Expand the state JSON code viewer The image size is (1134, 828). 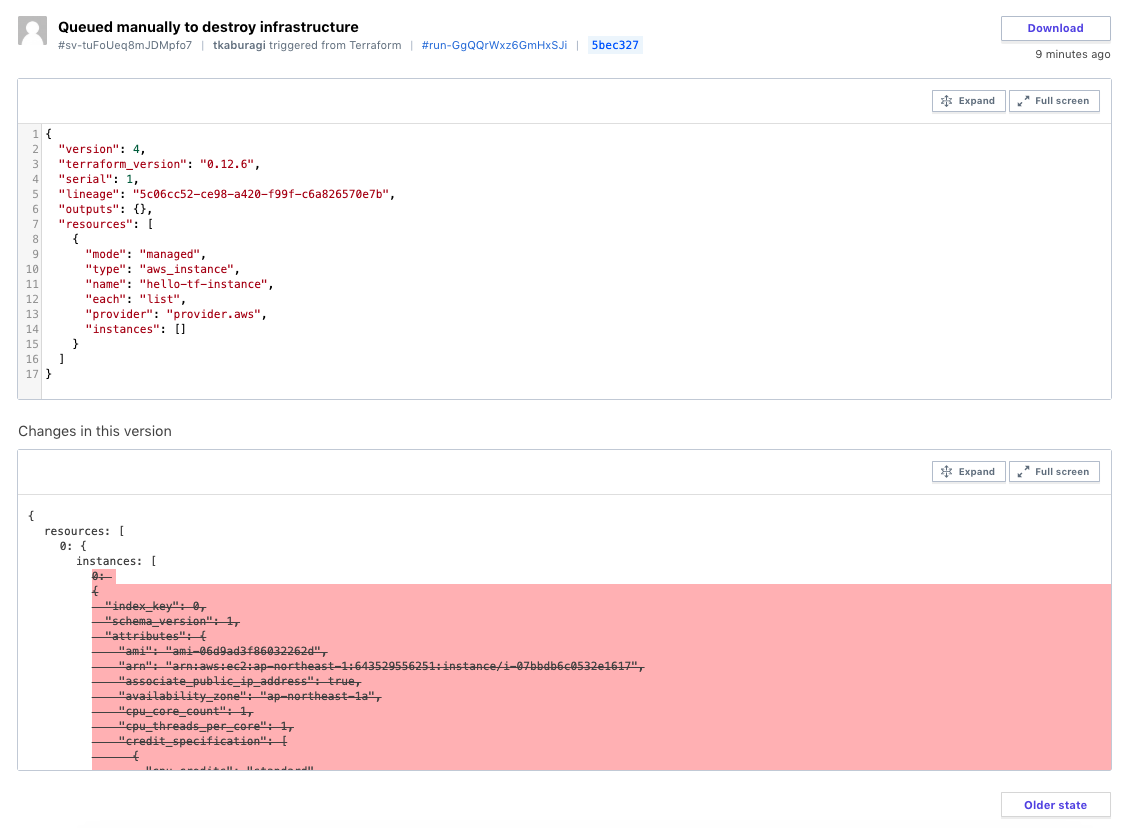tap(968, 101)
